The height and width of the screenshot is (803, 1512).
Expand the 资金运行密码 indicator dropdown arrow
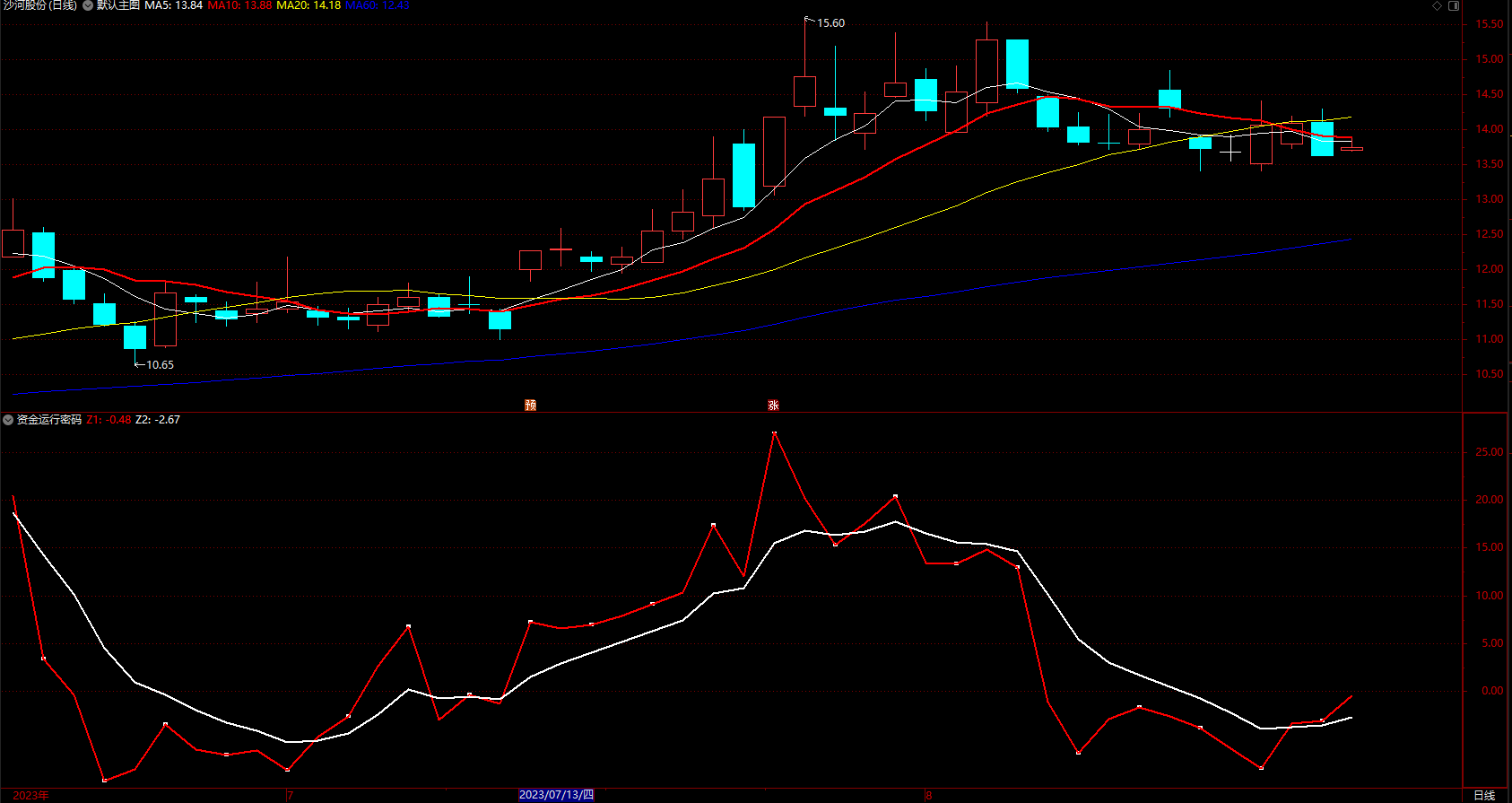pos(8,419)
